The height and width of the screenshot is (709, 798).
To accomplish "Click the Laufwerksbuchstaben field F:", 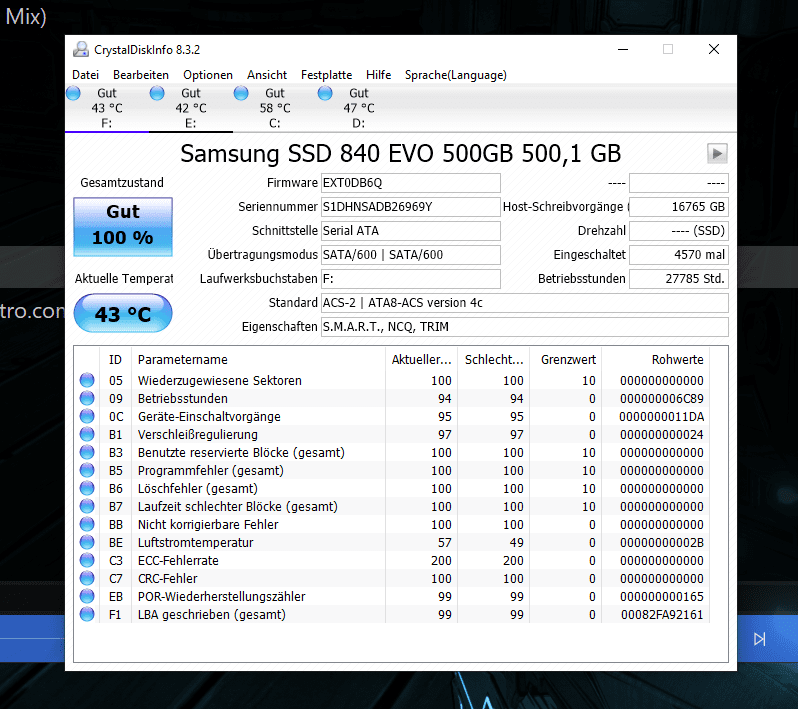I will (410, 278).
